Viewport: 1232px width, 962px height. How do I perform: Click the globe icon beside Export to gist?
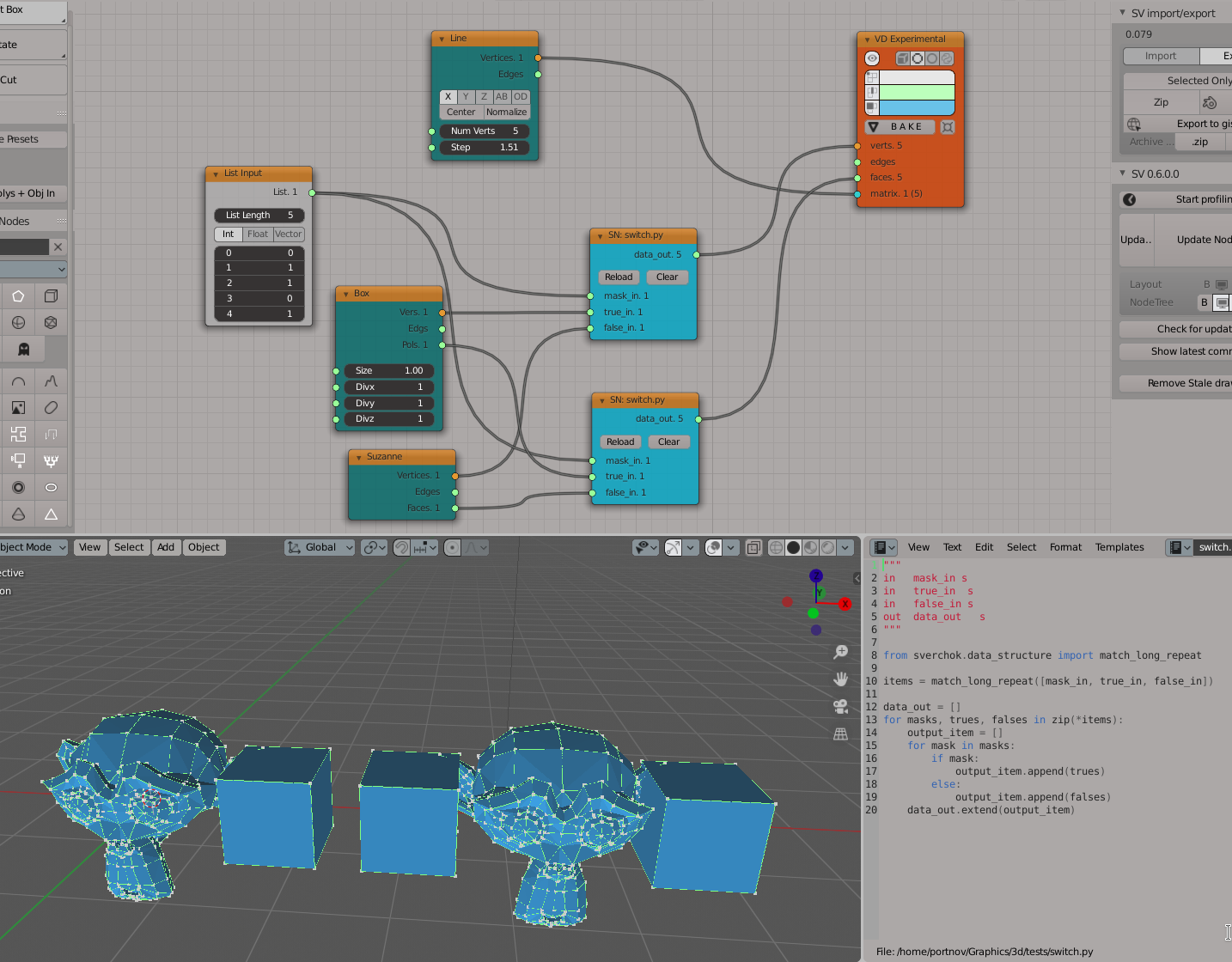click(1134, 125)
